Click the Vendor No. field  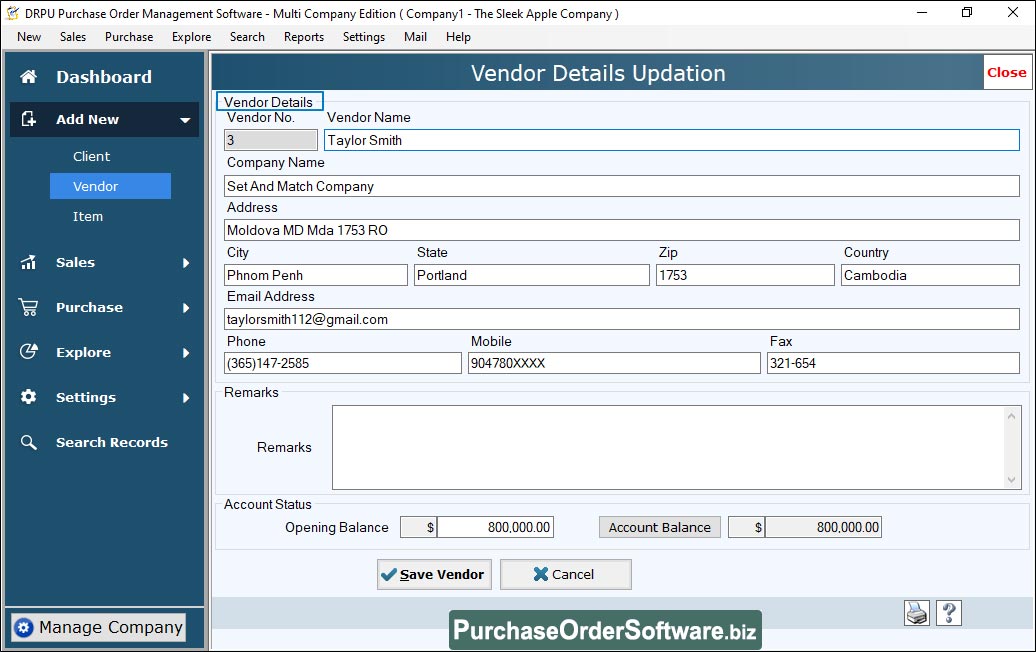[271, 140]
